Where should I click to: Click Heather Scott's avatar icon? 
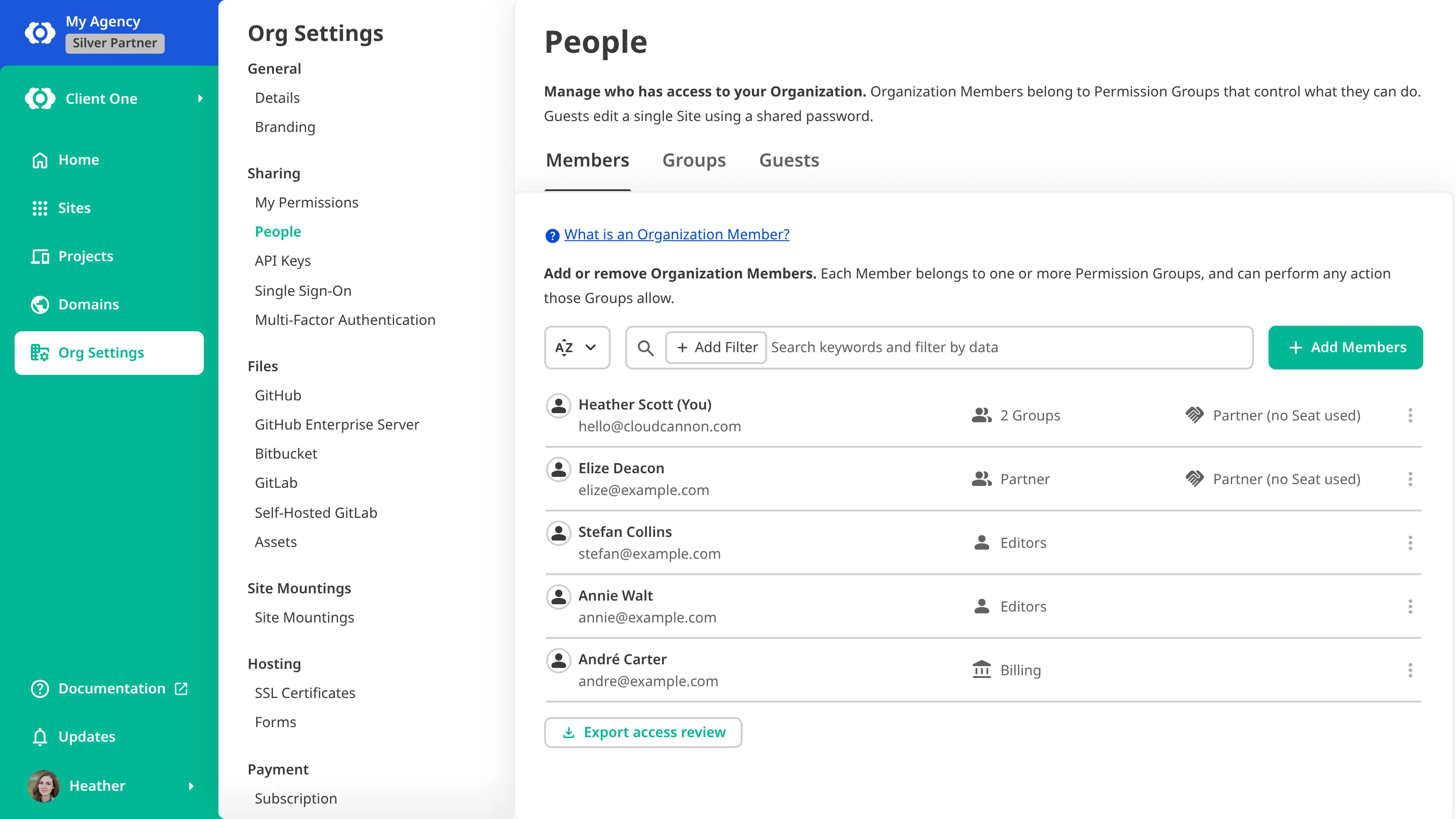coord(558,406)
